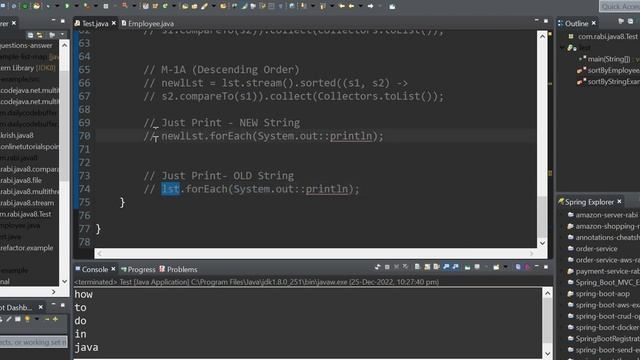Select krish.java8 package in Package Explorer
The image size is (640, 360).
tap(17, 135)
